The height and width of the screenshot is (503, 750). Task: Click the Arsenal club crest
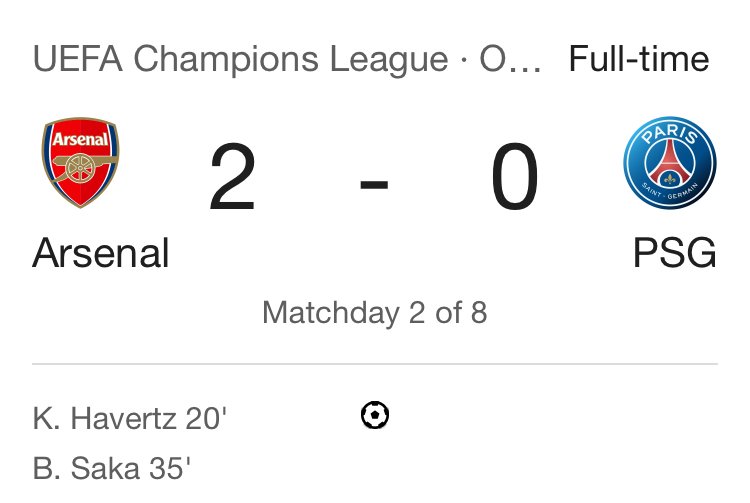80,162
